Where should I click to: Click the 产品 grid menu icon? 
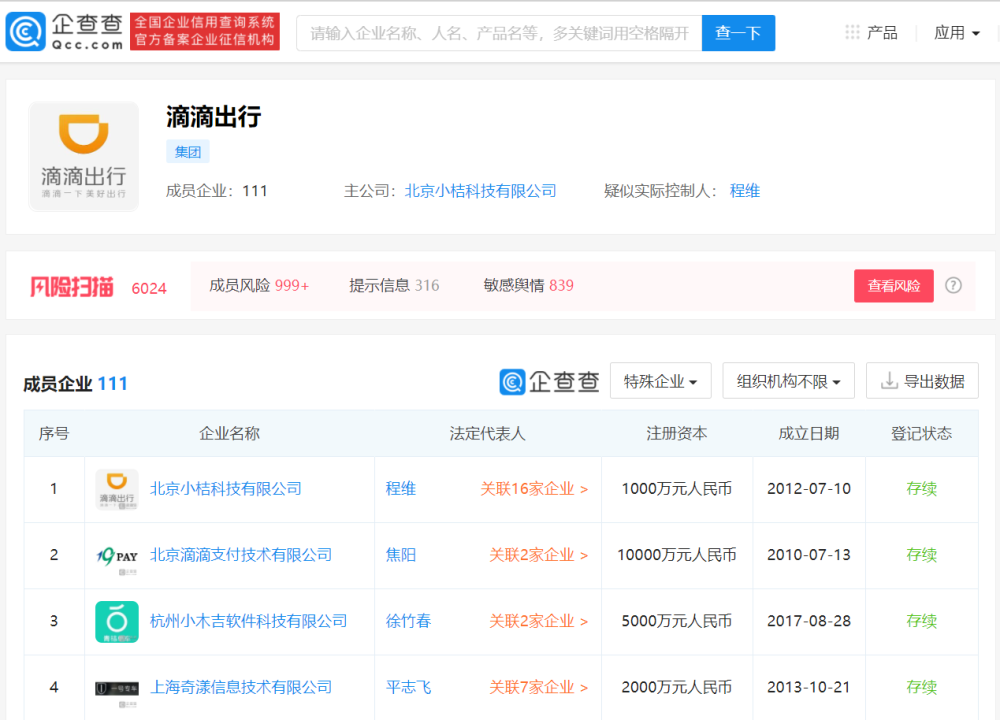point(852,32)
